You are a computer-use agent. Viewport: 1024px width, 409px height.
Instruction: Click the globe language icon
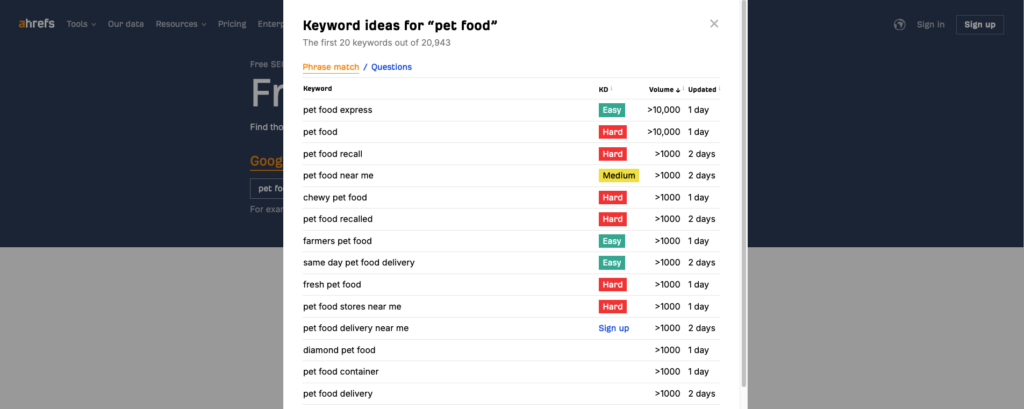pyautogui.click(x=899, y=25)
